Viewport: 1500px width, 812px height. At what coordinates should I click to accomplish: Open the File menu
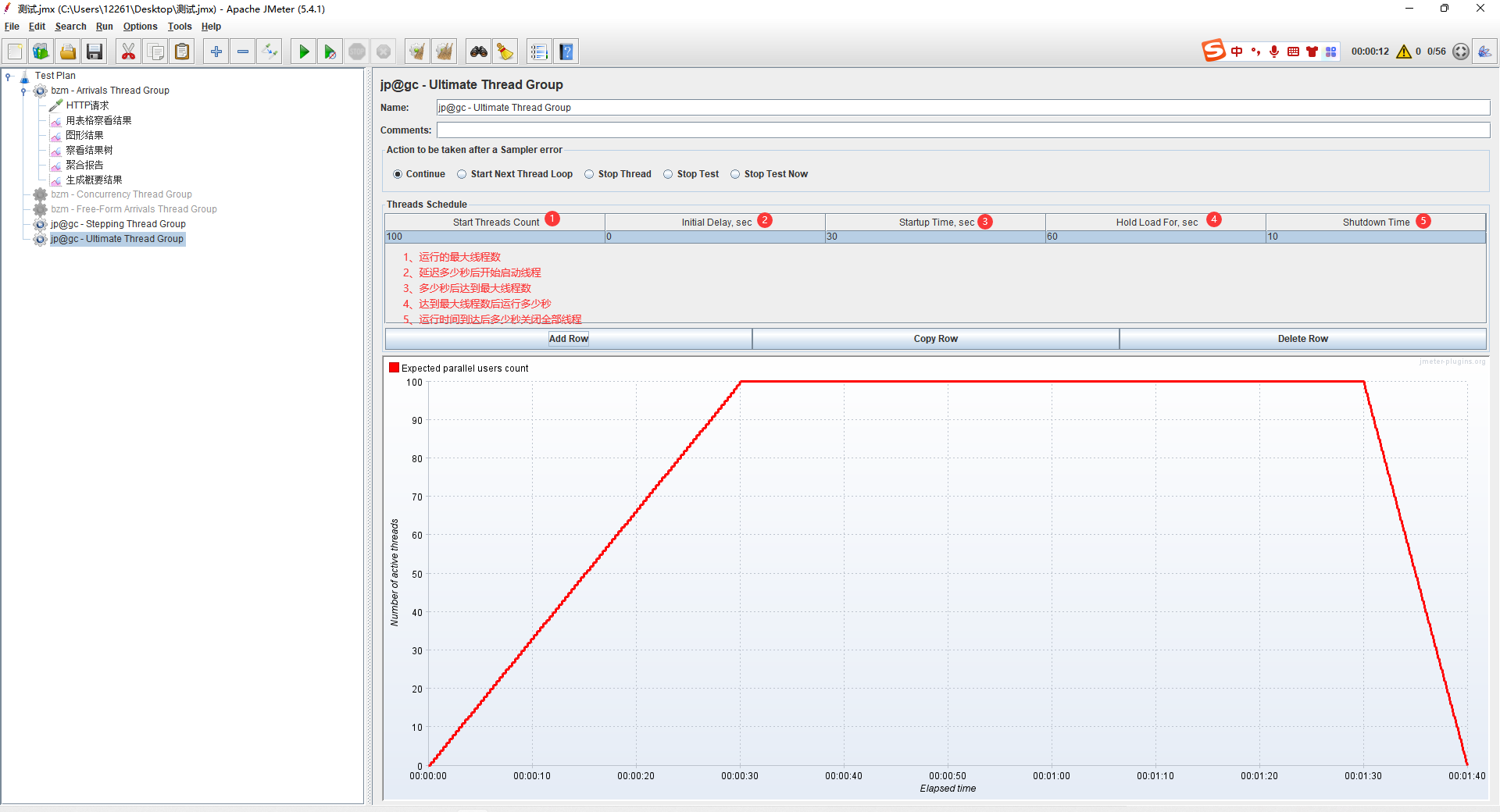click(x=12, y=27)
